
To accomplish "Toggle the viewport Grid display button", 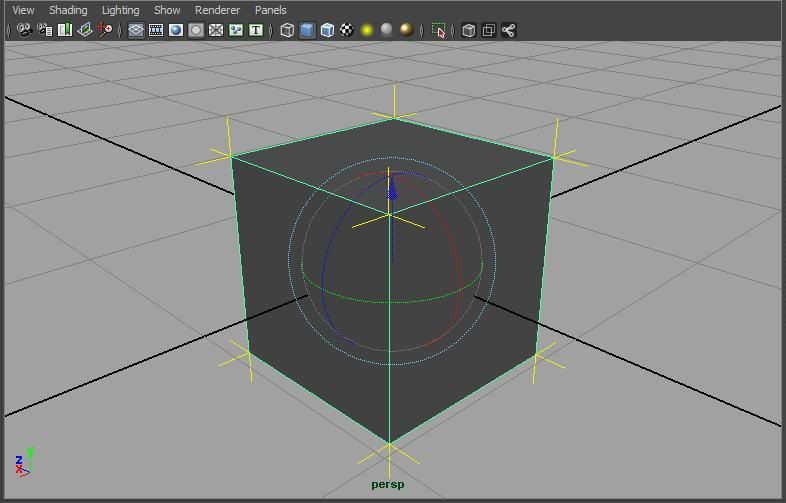I will (136, 30).
